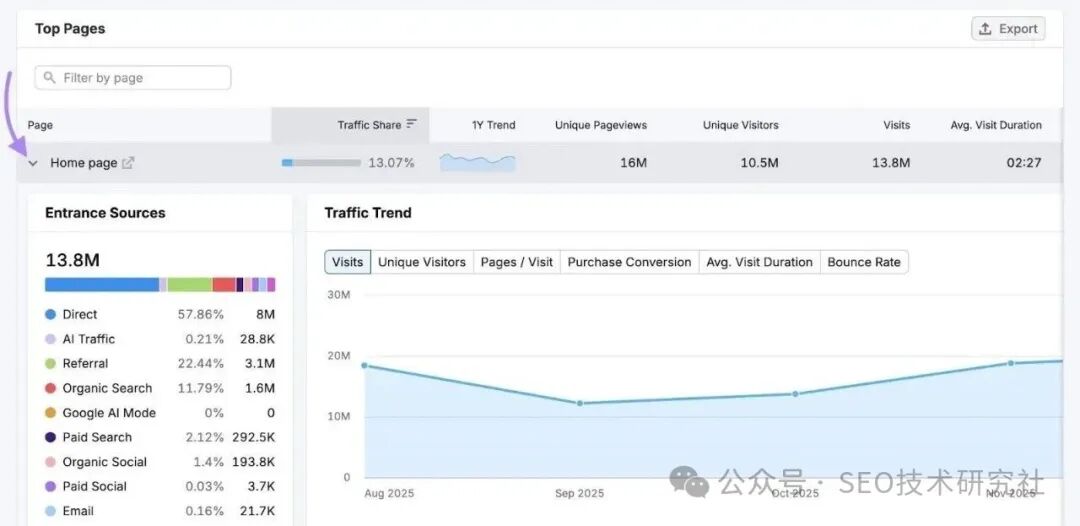Collapse the Home page row chevron
This screenshot has width=1080, height=526.
click(x=33, y=163)
